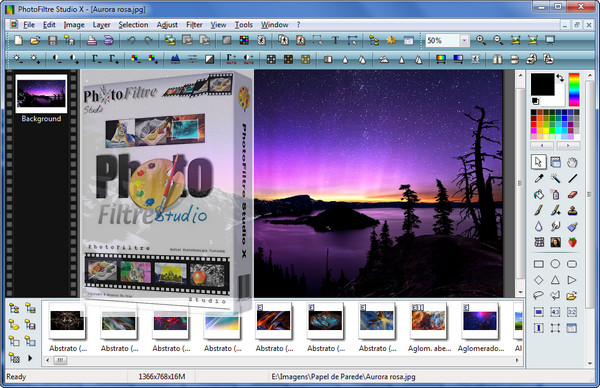
Task: Select the Text tool (T icon)
Action: point(335,40)
